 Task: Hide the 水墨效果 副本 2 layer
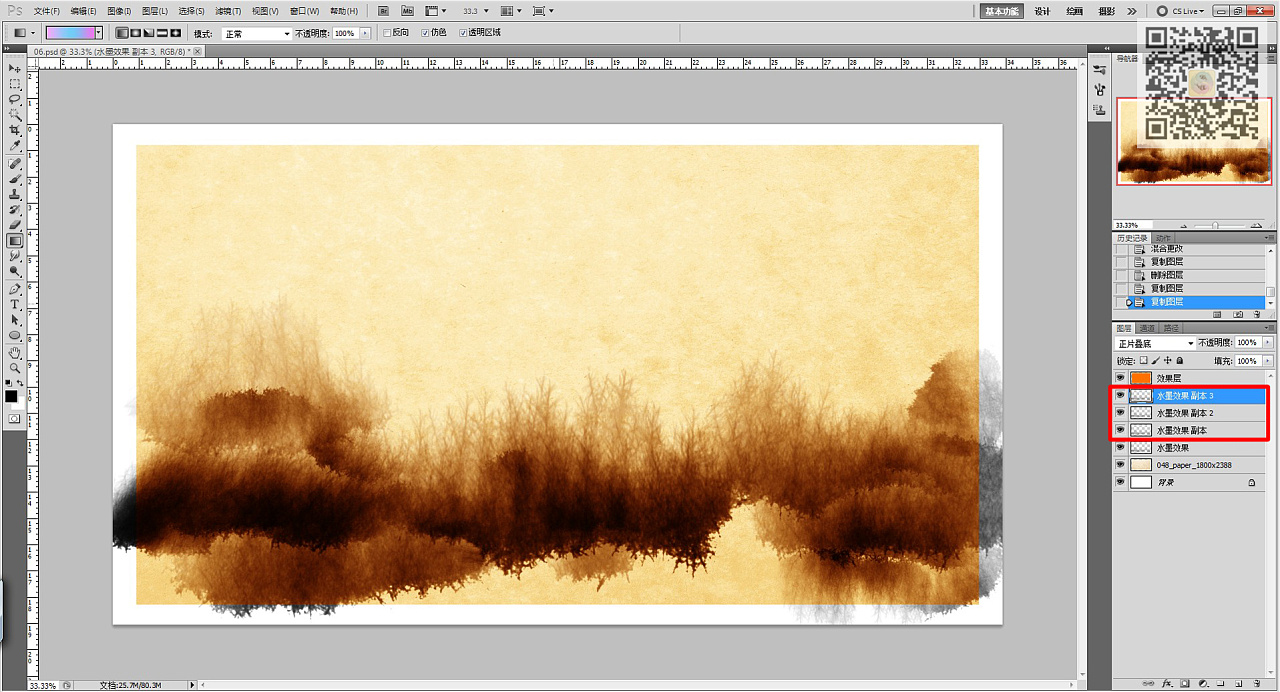point(1120,413)
